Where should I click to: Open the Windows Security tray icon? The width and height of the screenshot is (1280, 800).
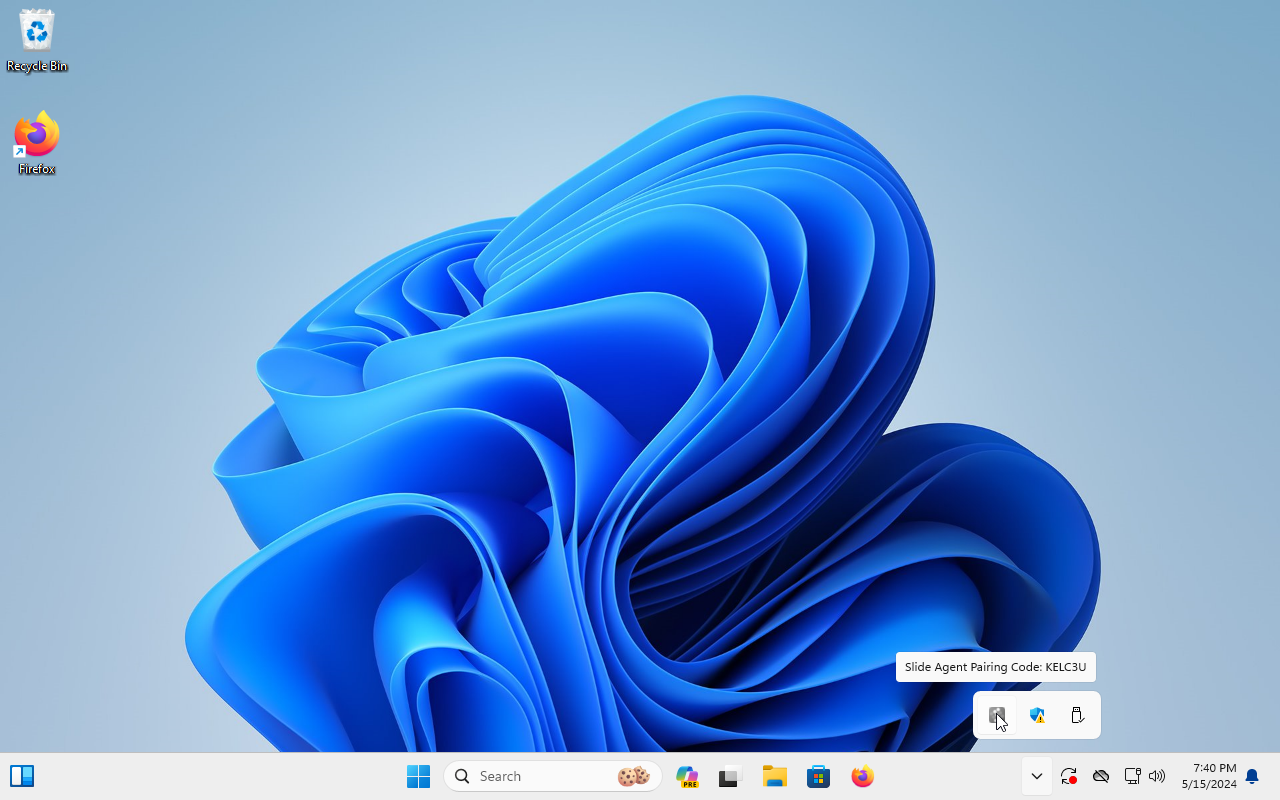(x=1037, y=715)
